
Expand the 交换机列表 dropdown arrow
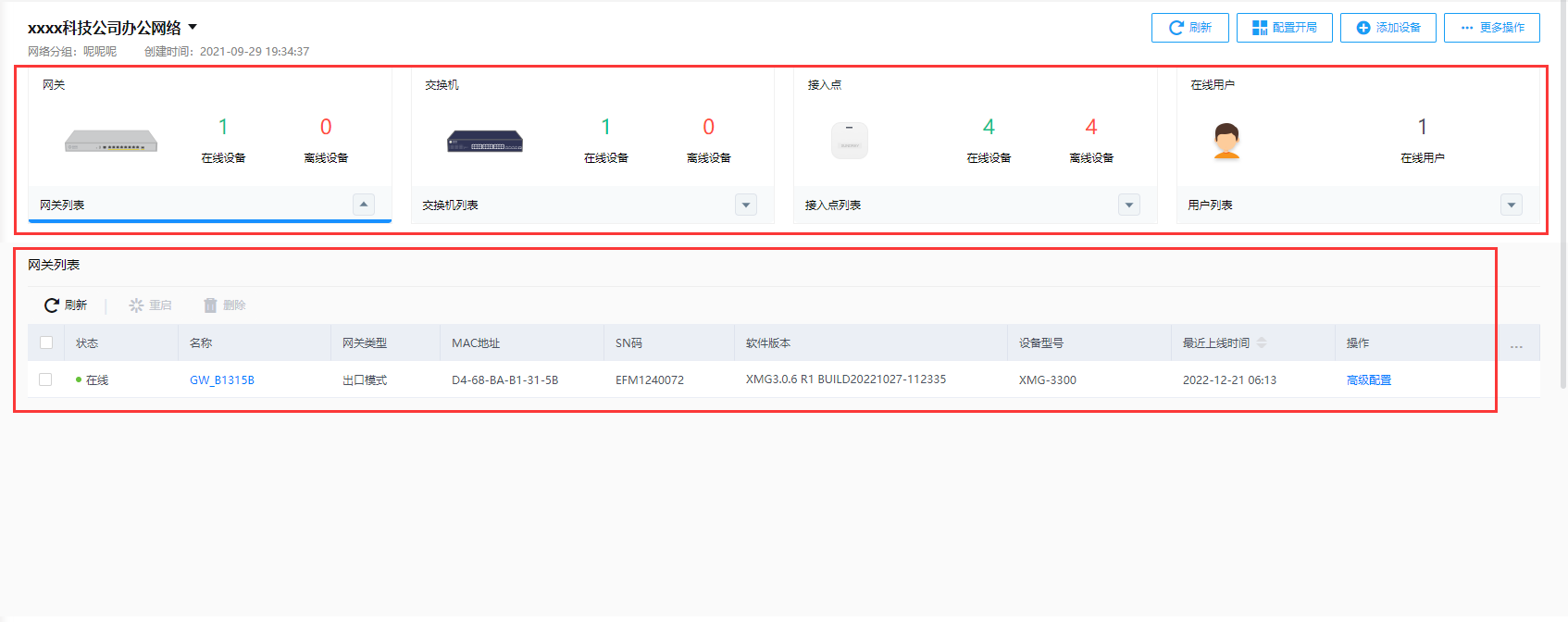746,205
